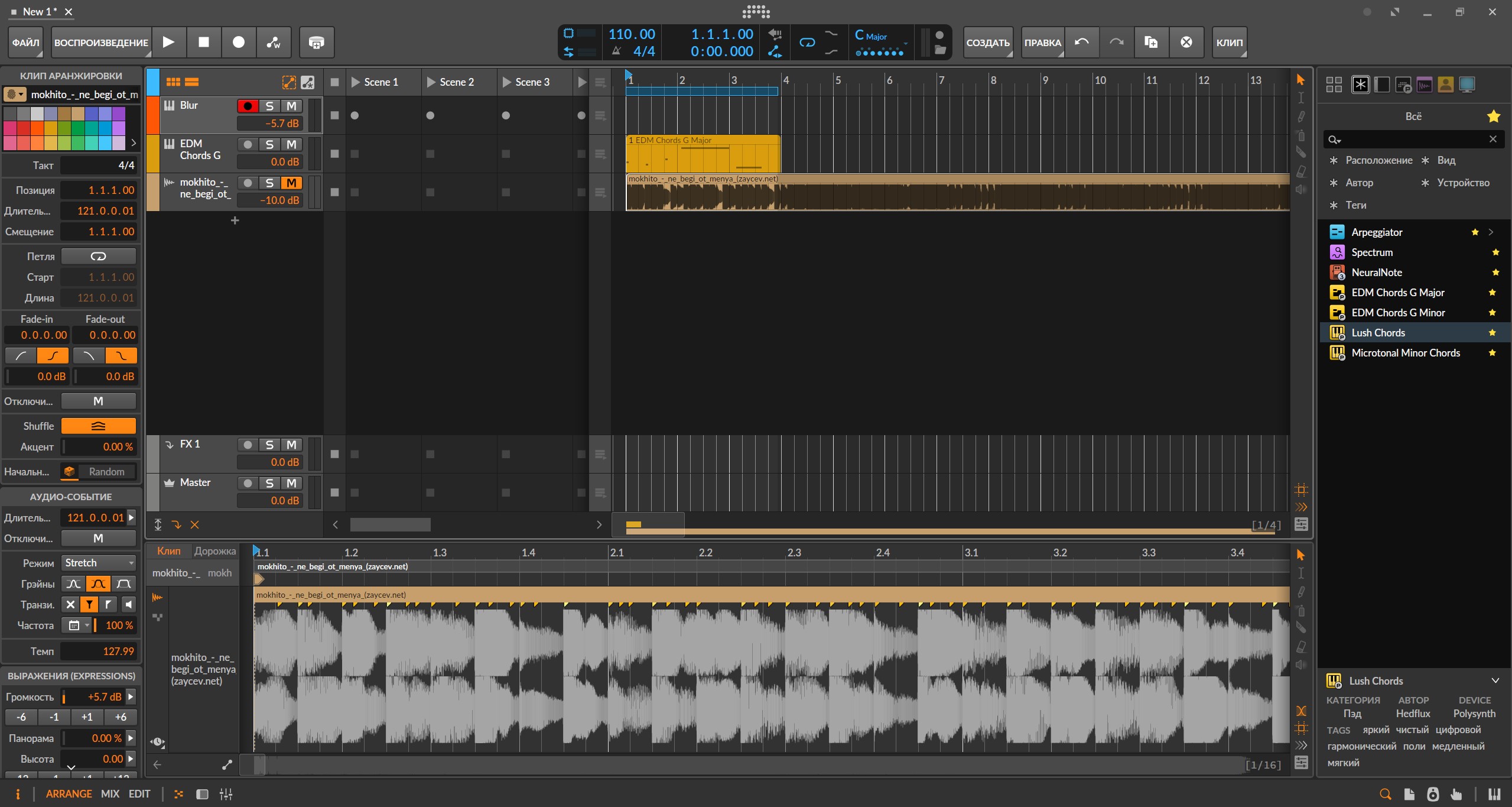1512x807 pixels.
Task: Show favorites star in browser
Action: 1494,116
